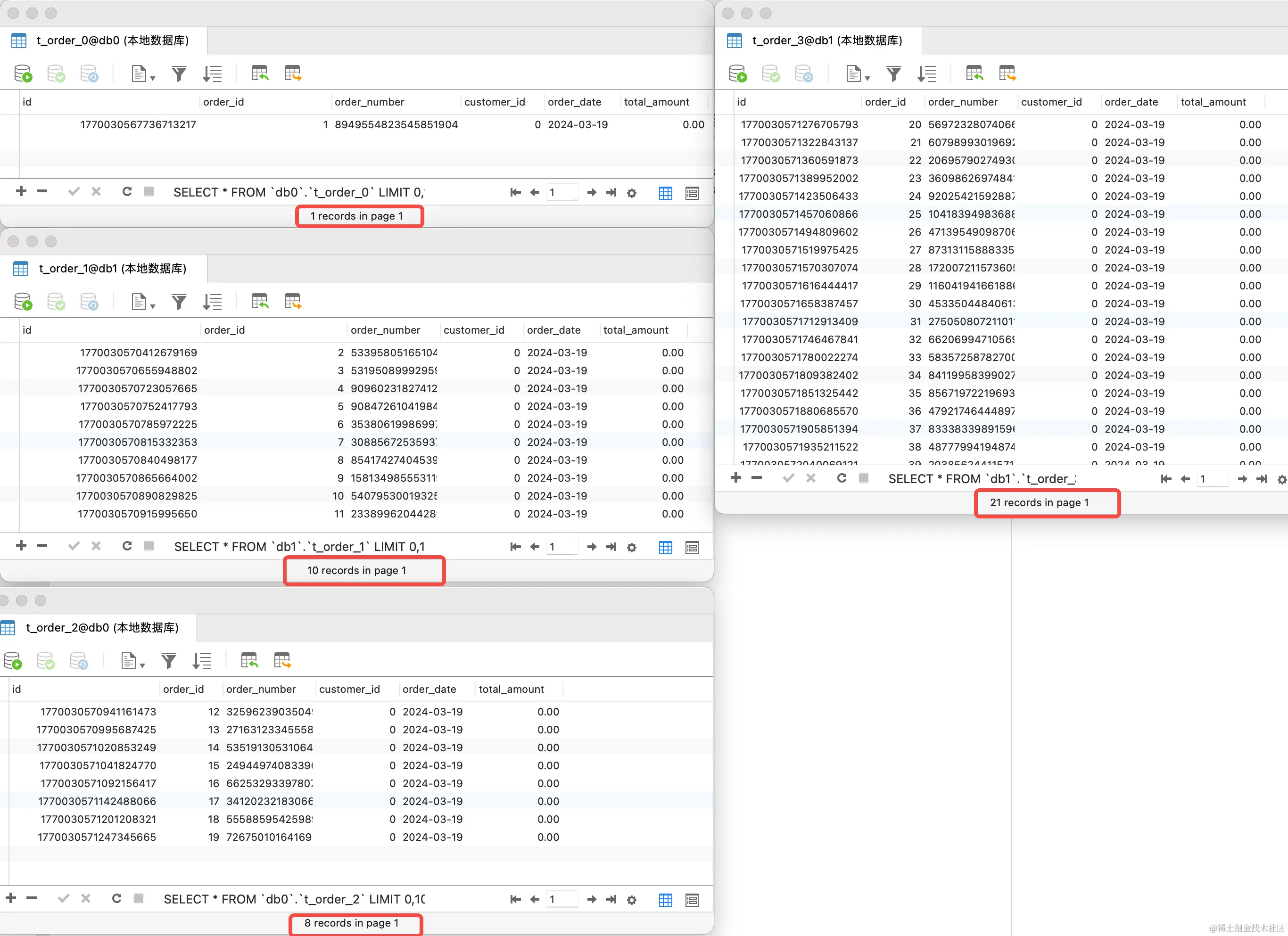Switch t_order_1 to form view

click(x=692, y=547)
